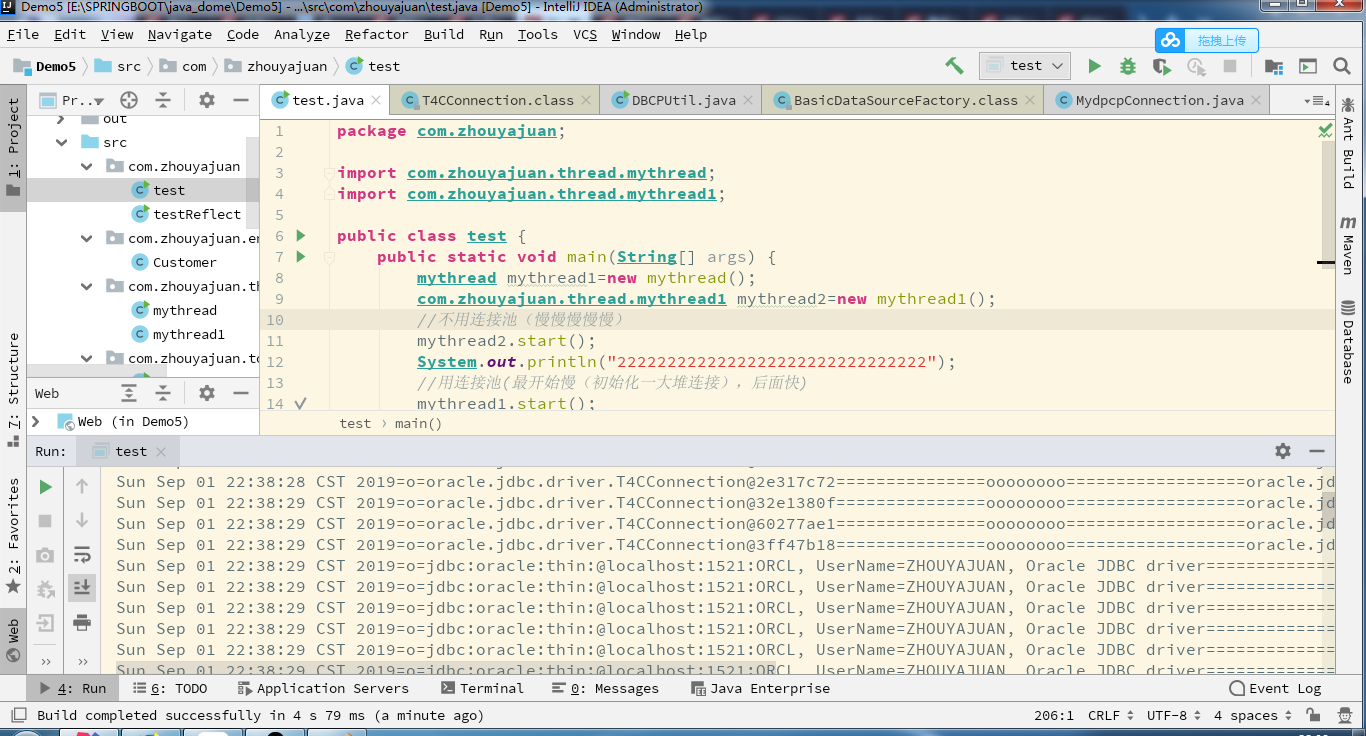Image resolution: width=1366 pixels, height=736 pixels.
Task: Click the error stripe mark in editor
Action: tap(1326, 263)
